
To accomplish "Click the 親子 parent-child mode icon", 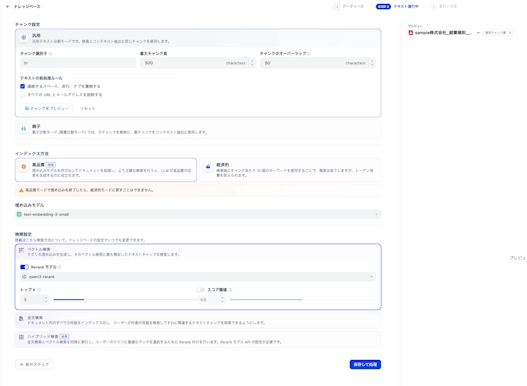I will pos(24,128).
